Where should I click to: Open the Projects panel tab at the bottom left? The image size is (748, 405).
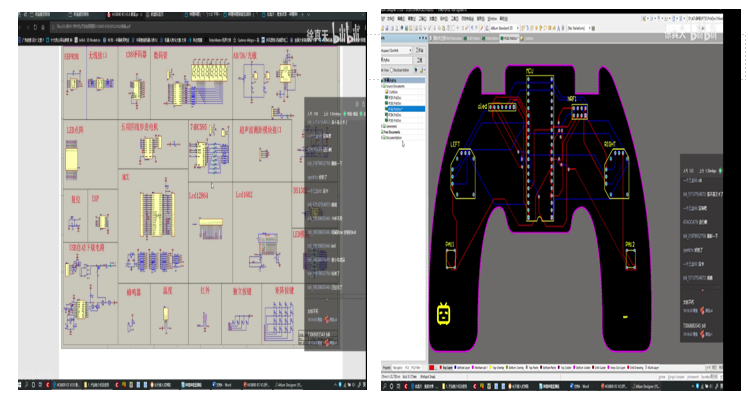tap(386, 368)
